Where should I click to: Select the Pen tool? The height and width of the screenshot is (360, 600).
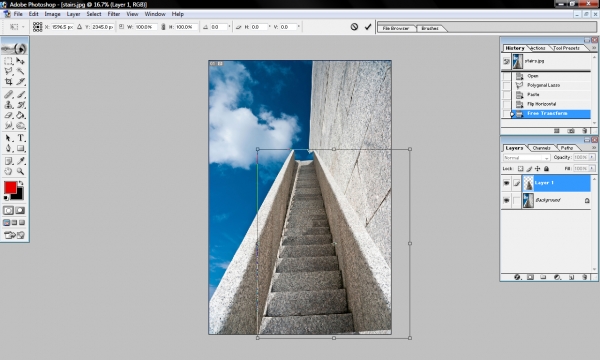[x=8, y=148]
